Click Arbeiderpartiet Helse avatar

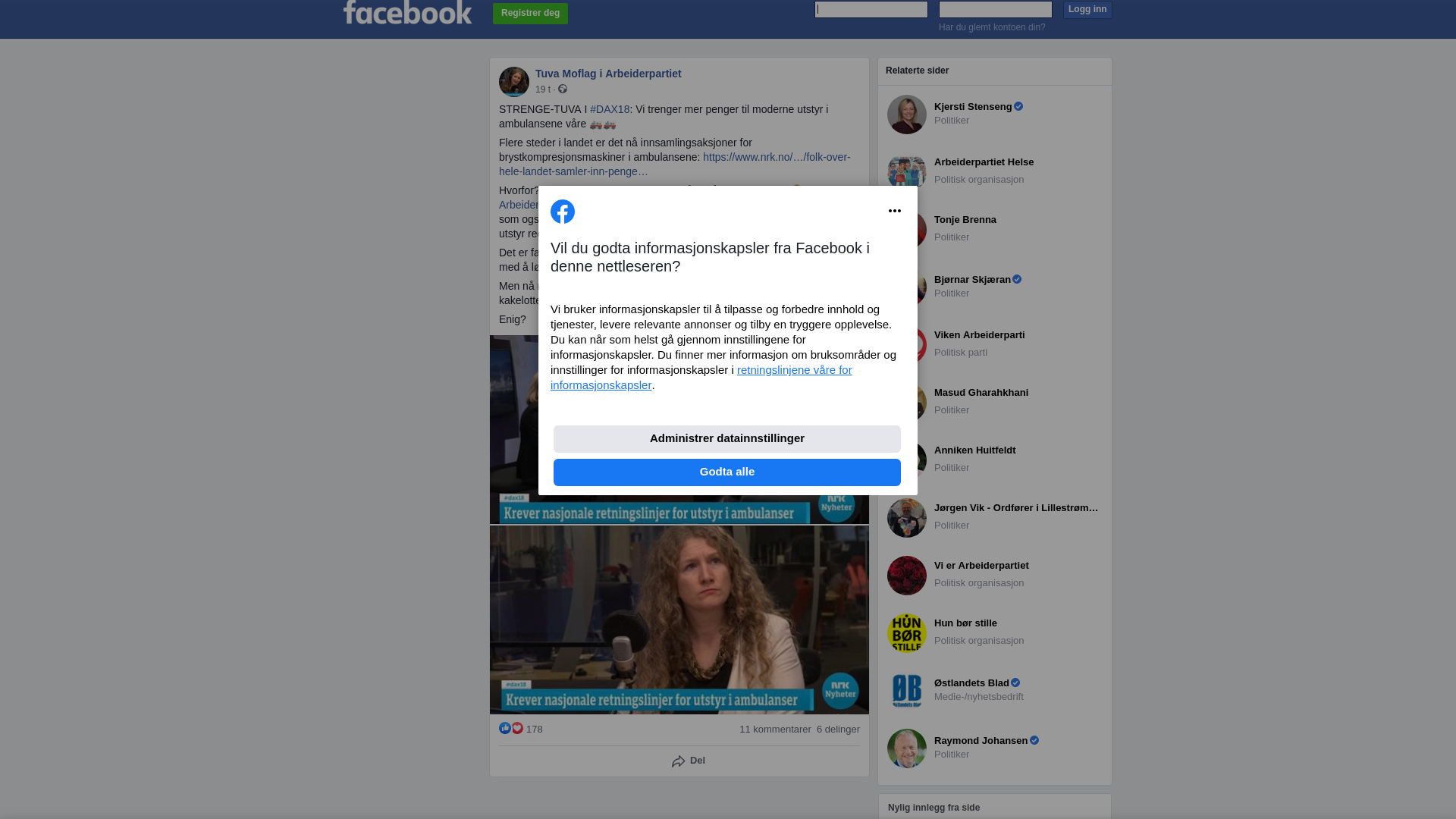coord(907,171)
